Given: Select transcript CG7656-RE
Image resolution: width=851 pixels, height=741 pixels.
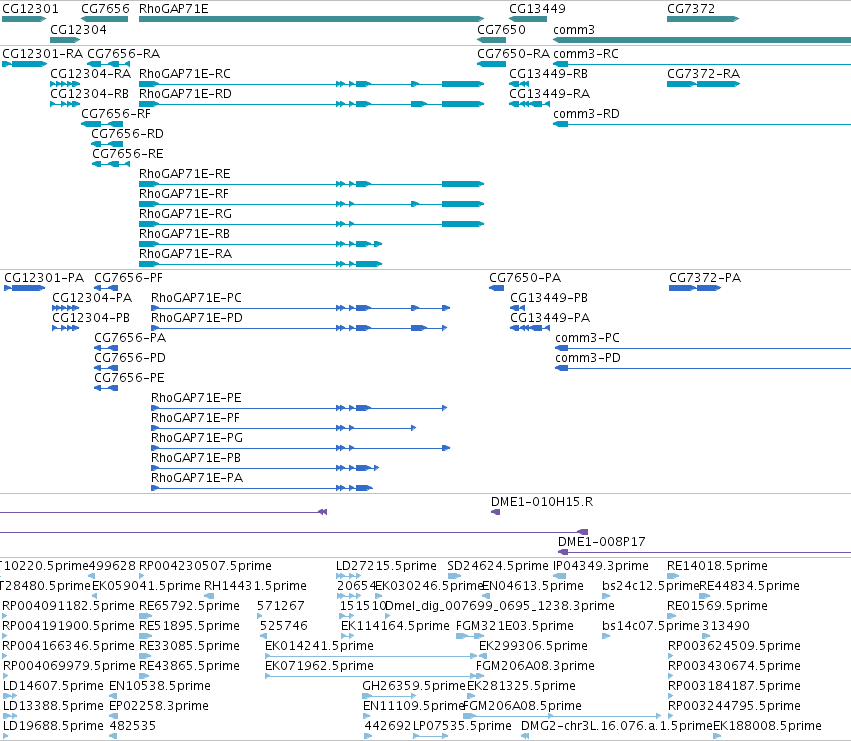Looking at the screenshot, I should pos(110,164).
